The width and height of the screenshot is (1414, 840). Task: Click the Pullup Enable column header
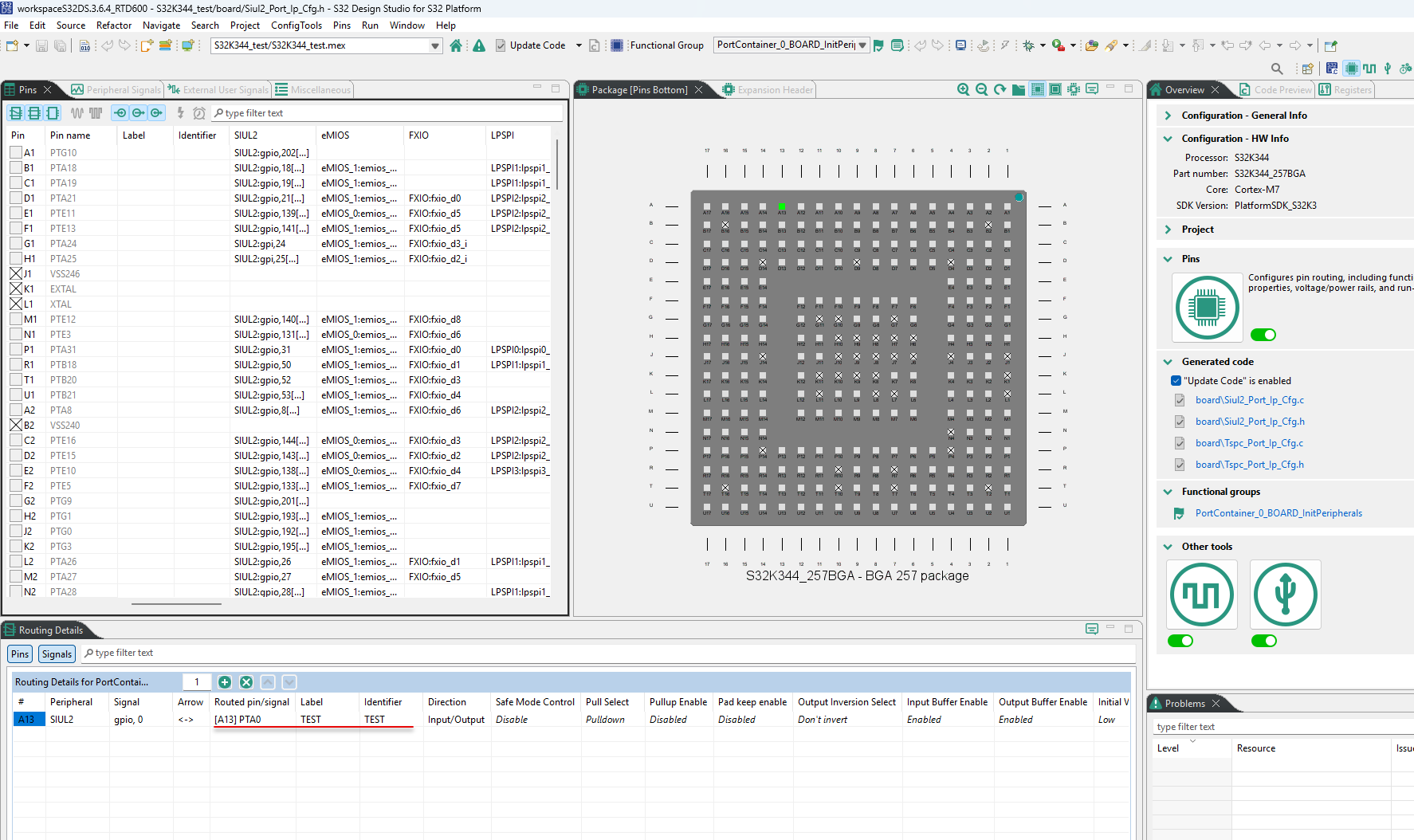point(678,702)
